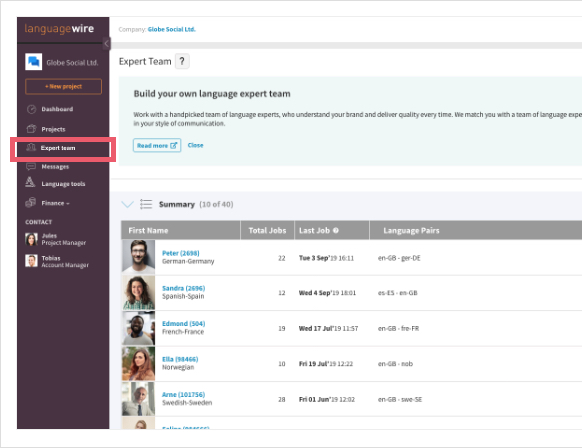
Task: Click 'Wed 17 Jul'19 11:57' last job date
Action: [x=328, y=328]
